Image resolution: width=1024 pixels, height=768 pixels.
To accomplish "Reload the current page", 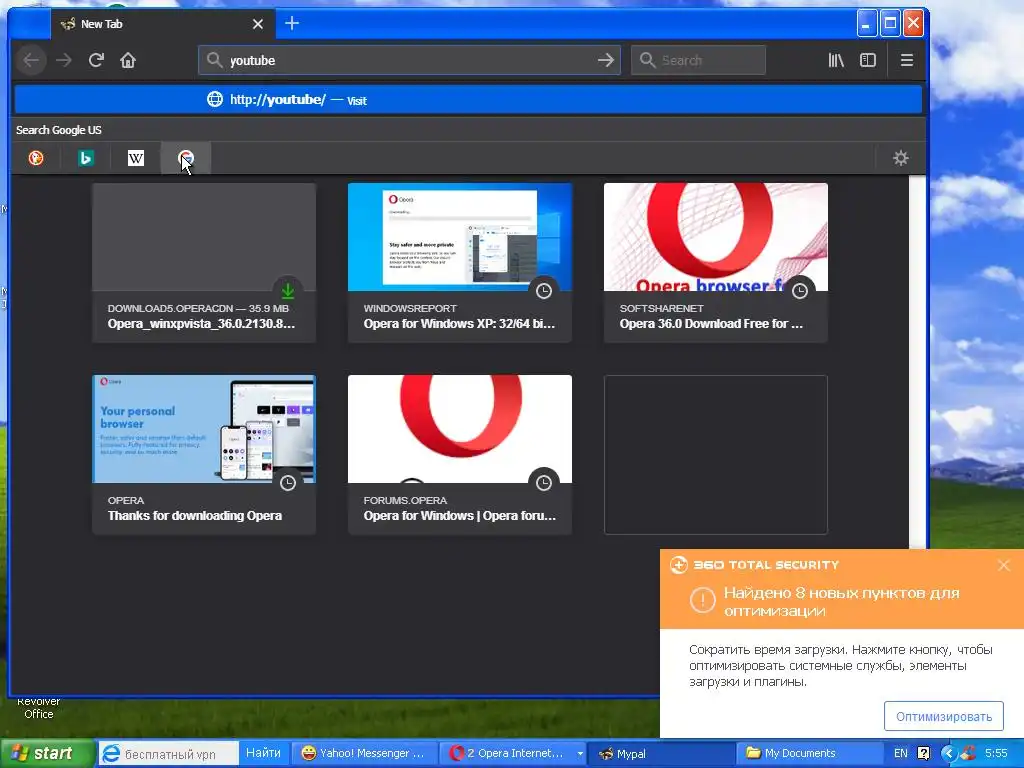I will click(x=96, y=60).
